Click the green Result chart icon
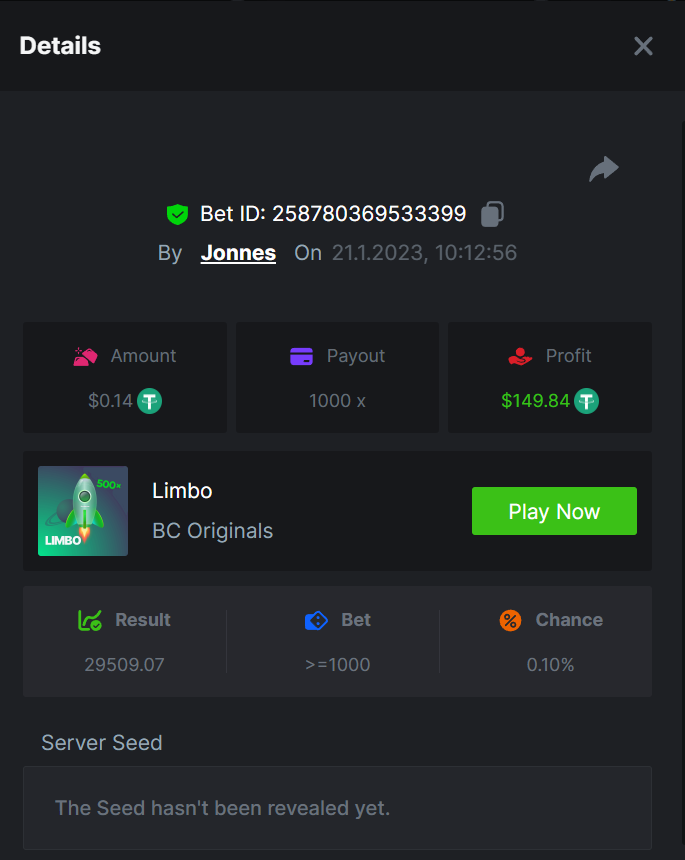The width and height of the screenshot is (685, 860). click(90, 620)
